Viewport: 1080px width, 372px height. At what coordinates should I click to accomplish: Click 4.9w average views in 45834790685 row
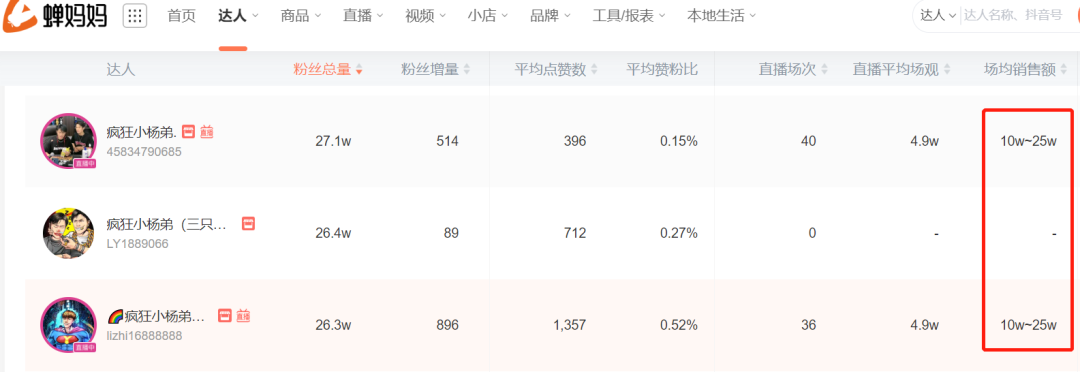[924, 141]
